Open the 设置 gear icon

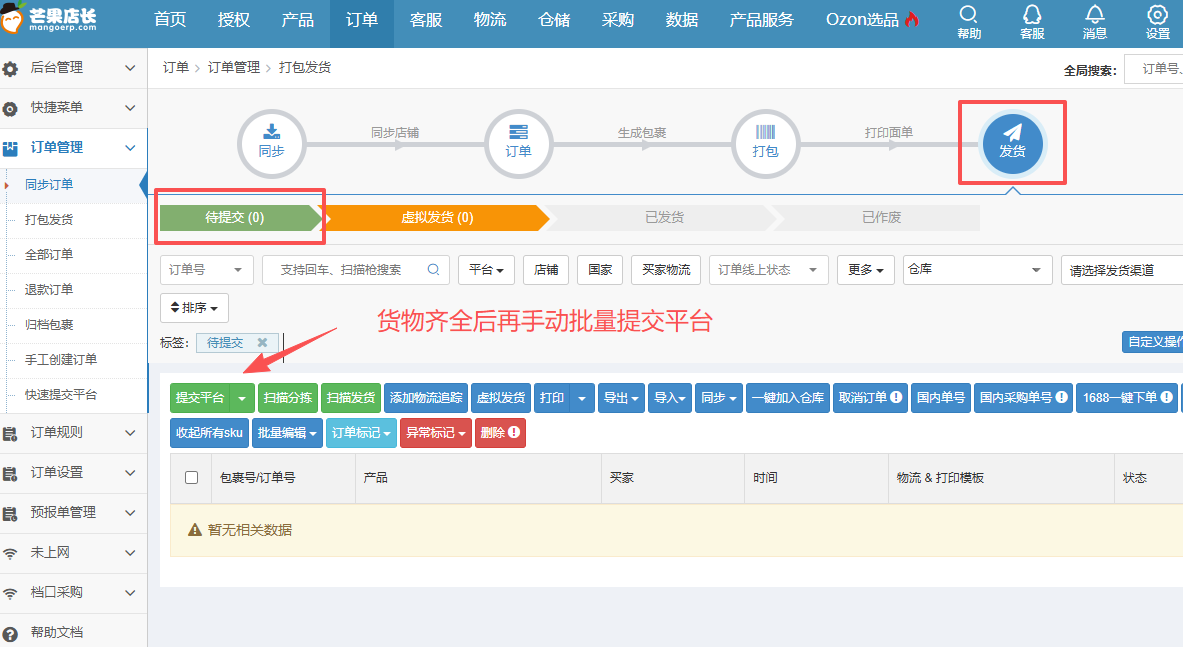pos(1157,22)
